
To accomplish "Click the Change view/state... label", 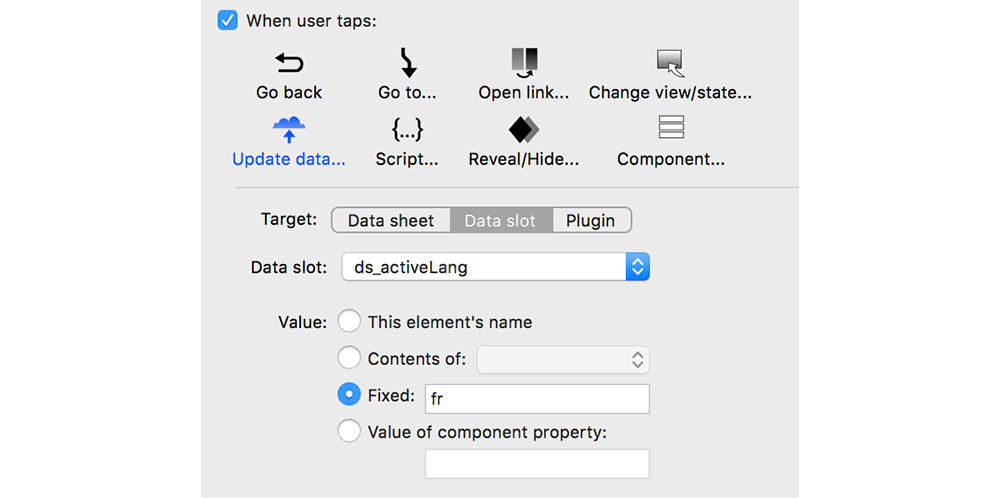I will coord(670,92).
